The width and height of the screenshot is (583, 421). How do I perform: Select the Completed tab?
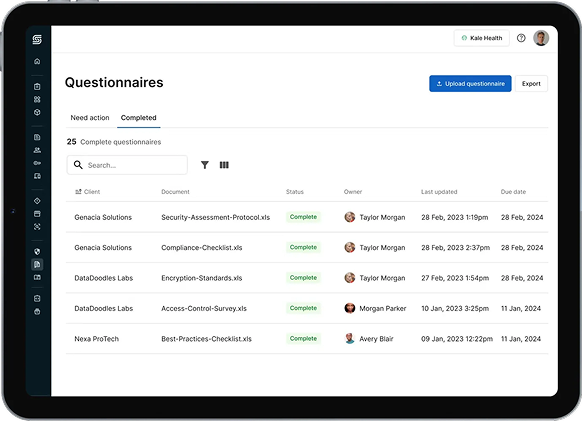(139, 118)
